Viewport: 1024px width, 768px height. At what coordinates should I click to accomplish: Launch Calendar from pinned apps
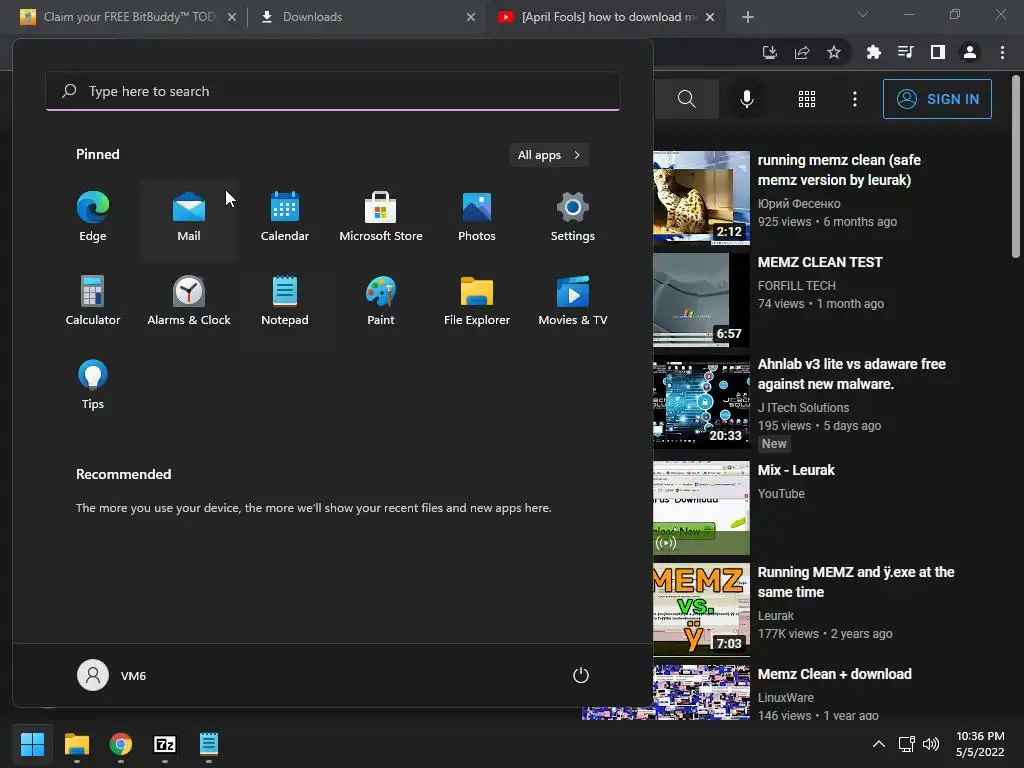point(285,218)
